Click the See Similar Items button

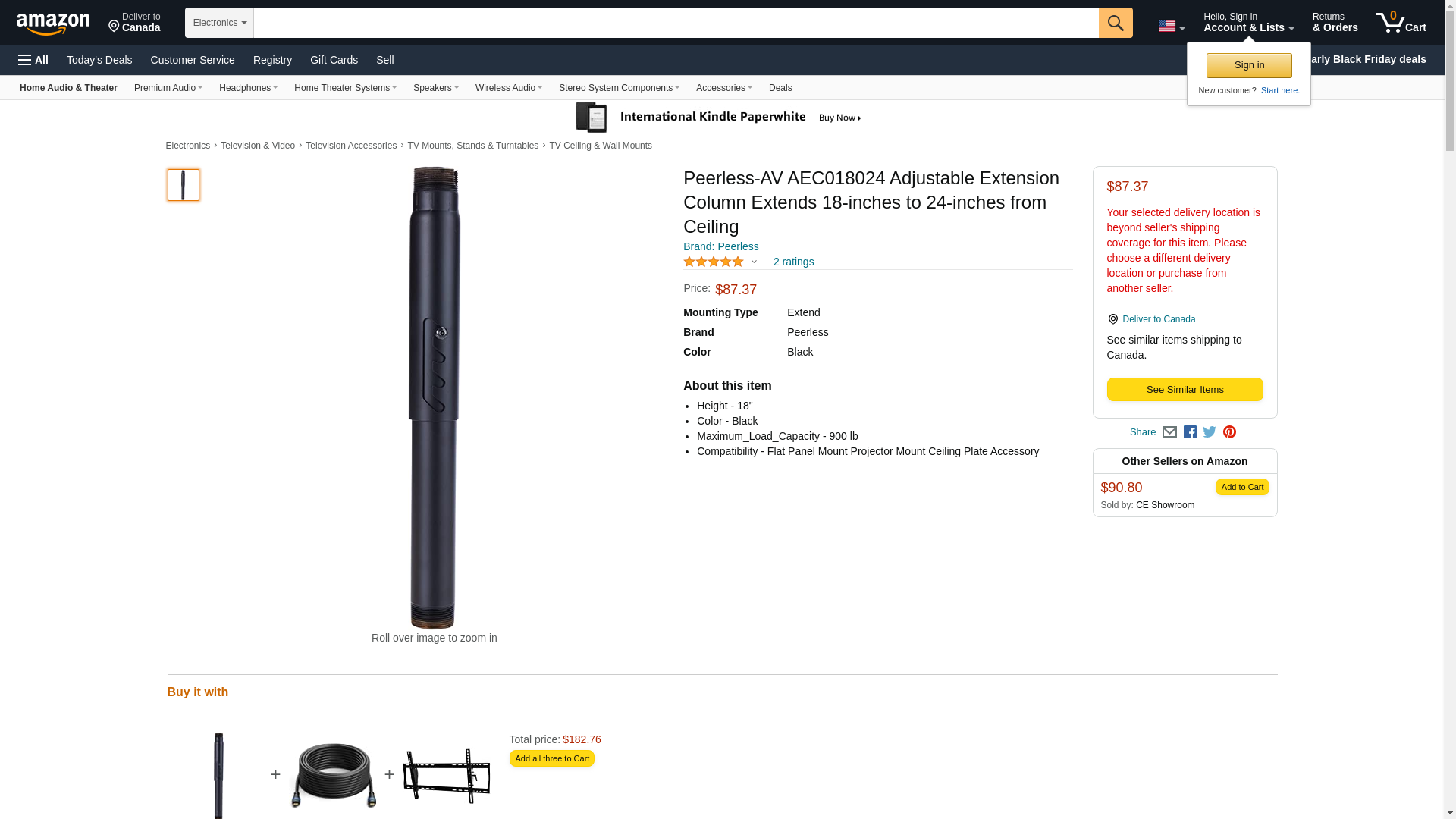coord(1185,390)
